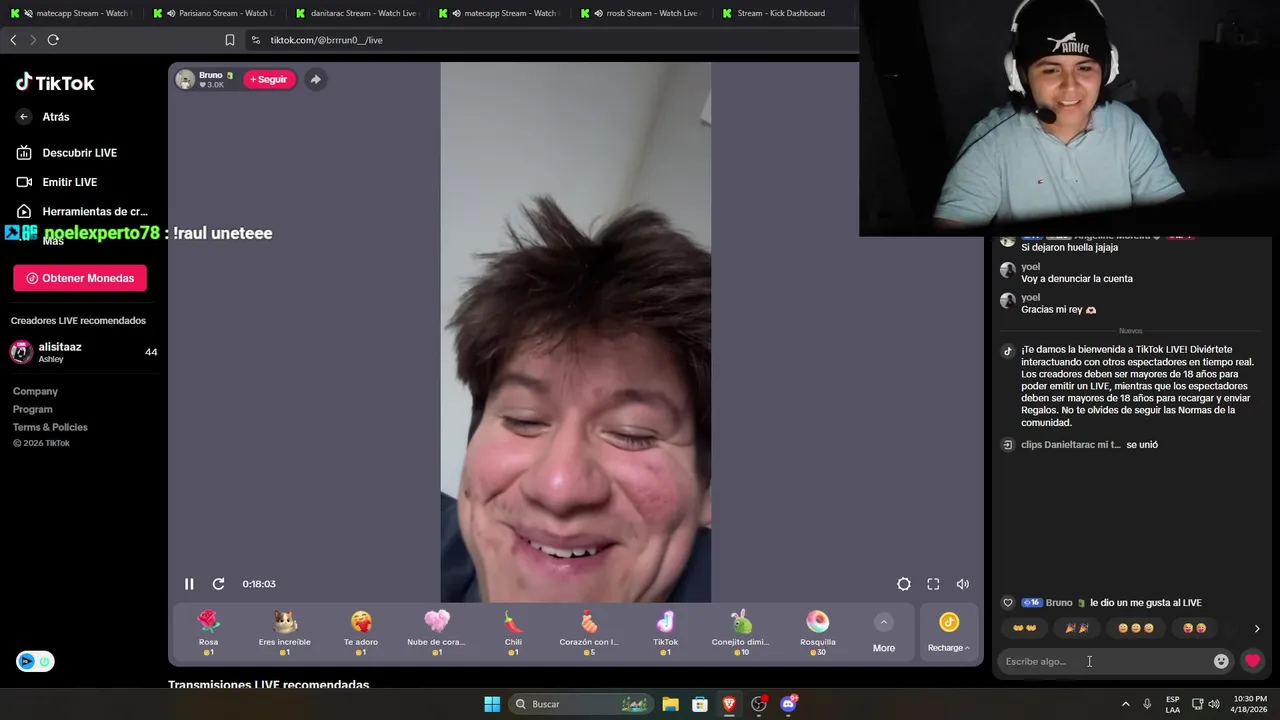Screen dimensions: 1280x720
Task: Send a heart like to LIVE
Action: point(1252,661)
